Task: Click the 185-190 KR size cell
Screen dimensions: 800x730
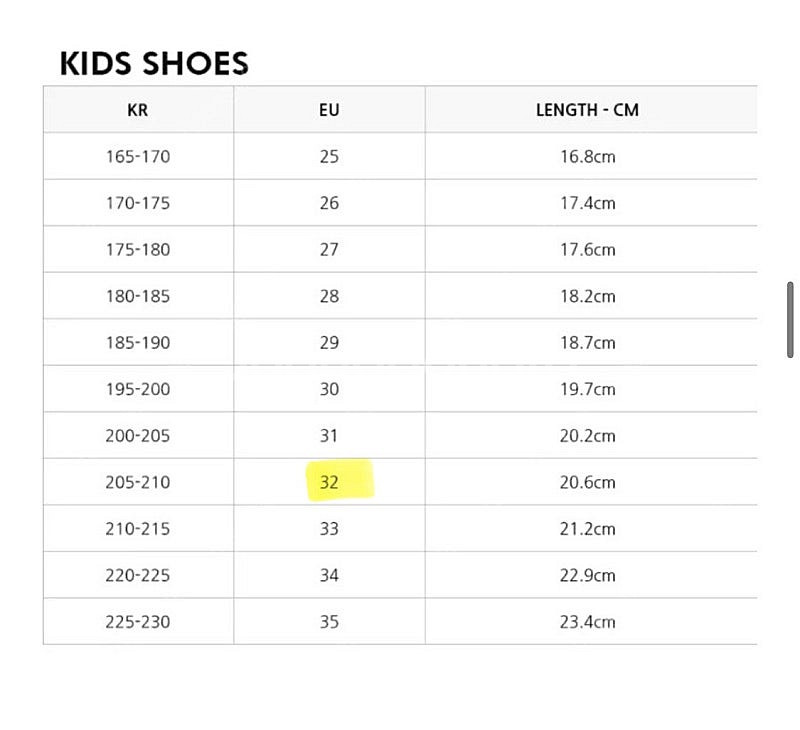Action: coord(138,342)
